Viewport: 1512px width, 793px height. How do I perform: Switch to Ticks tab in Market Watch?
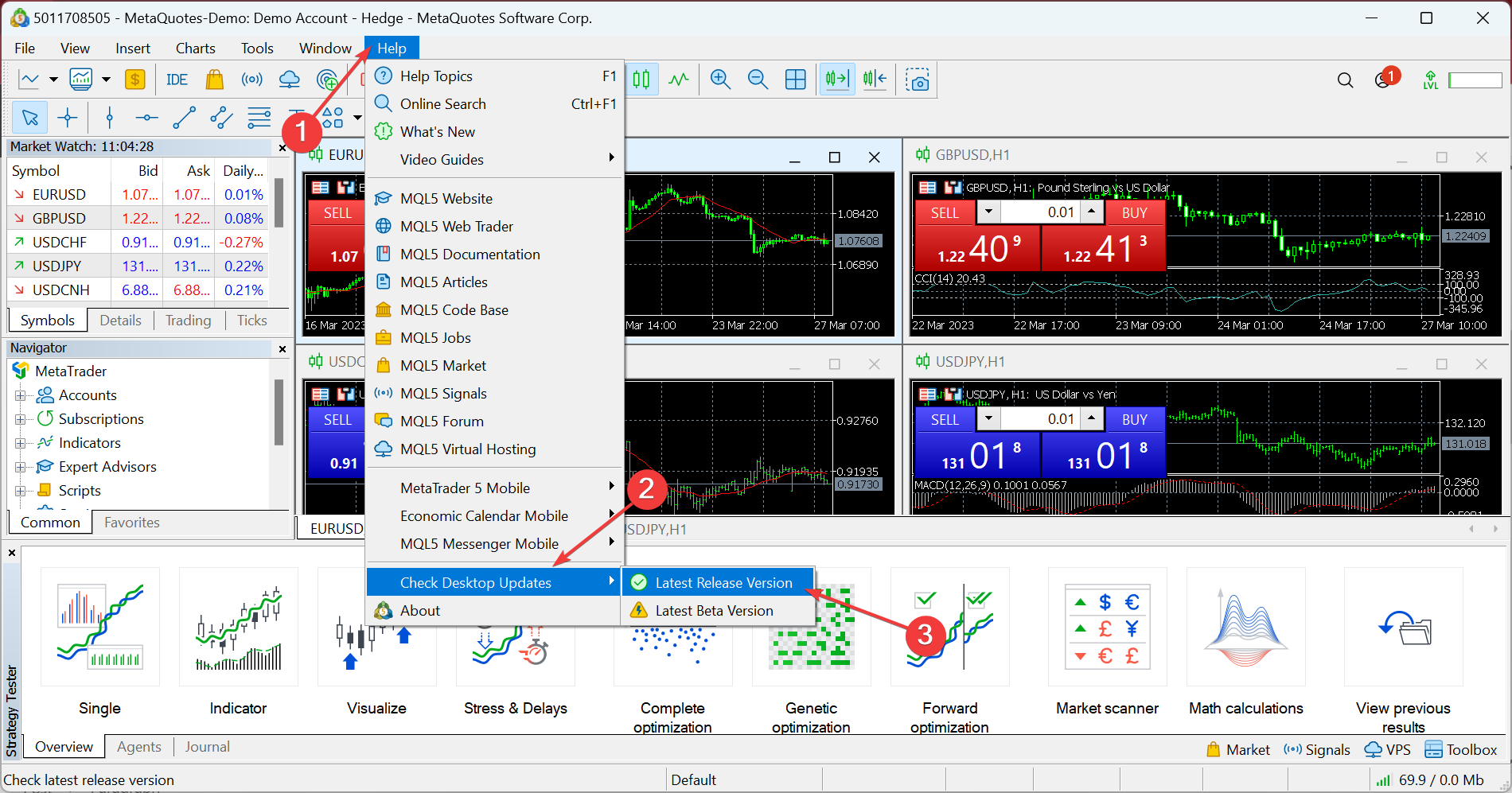(251, 321)
